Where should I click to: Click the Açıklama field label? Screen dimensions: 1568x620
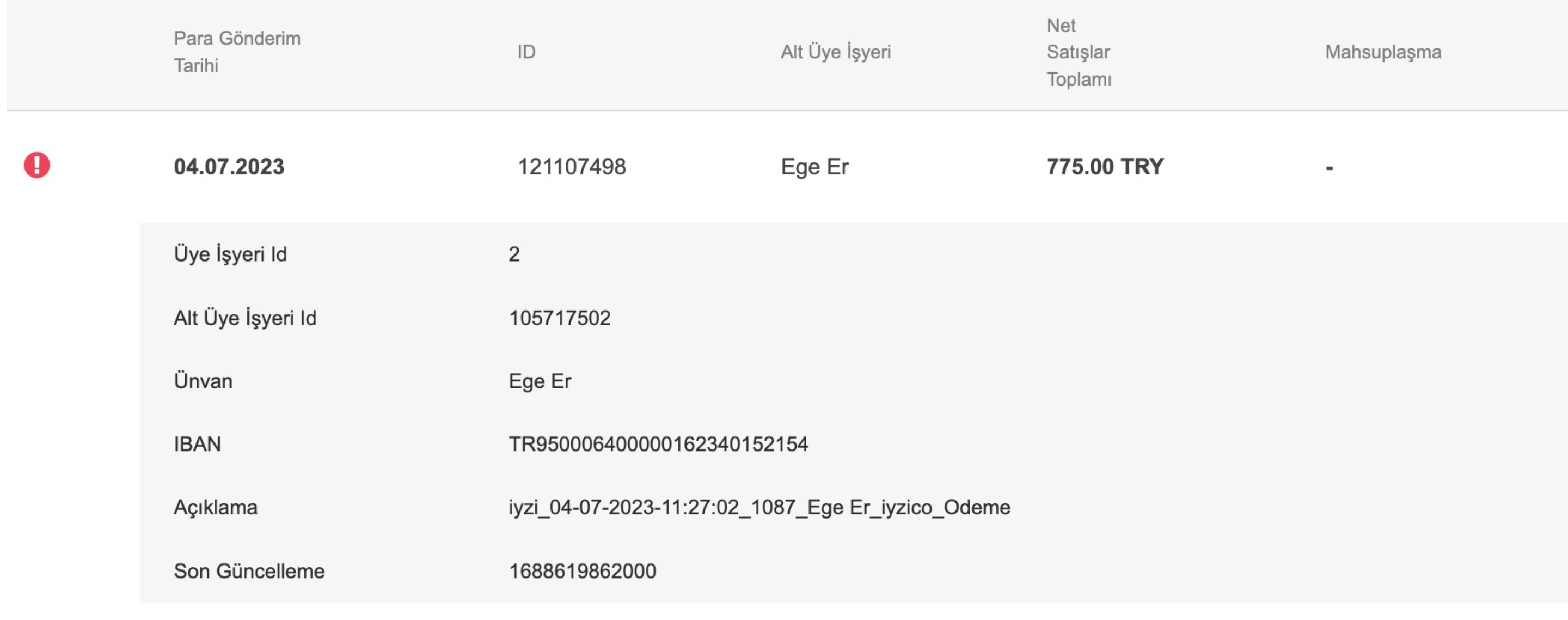(x=216, y=507)
